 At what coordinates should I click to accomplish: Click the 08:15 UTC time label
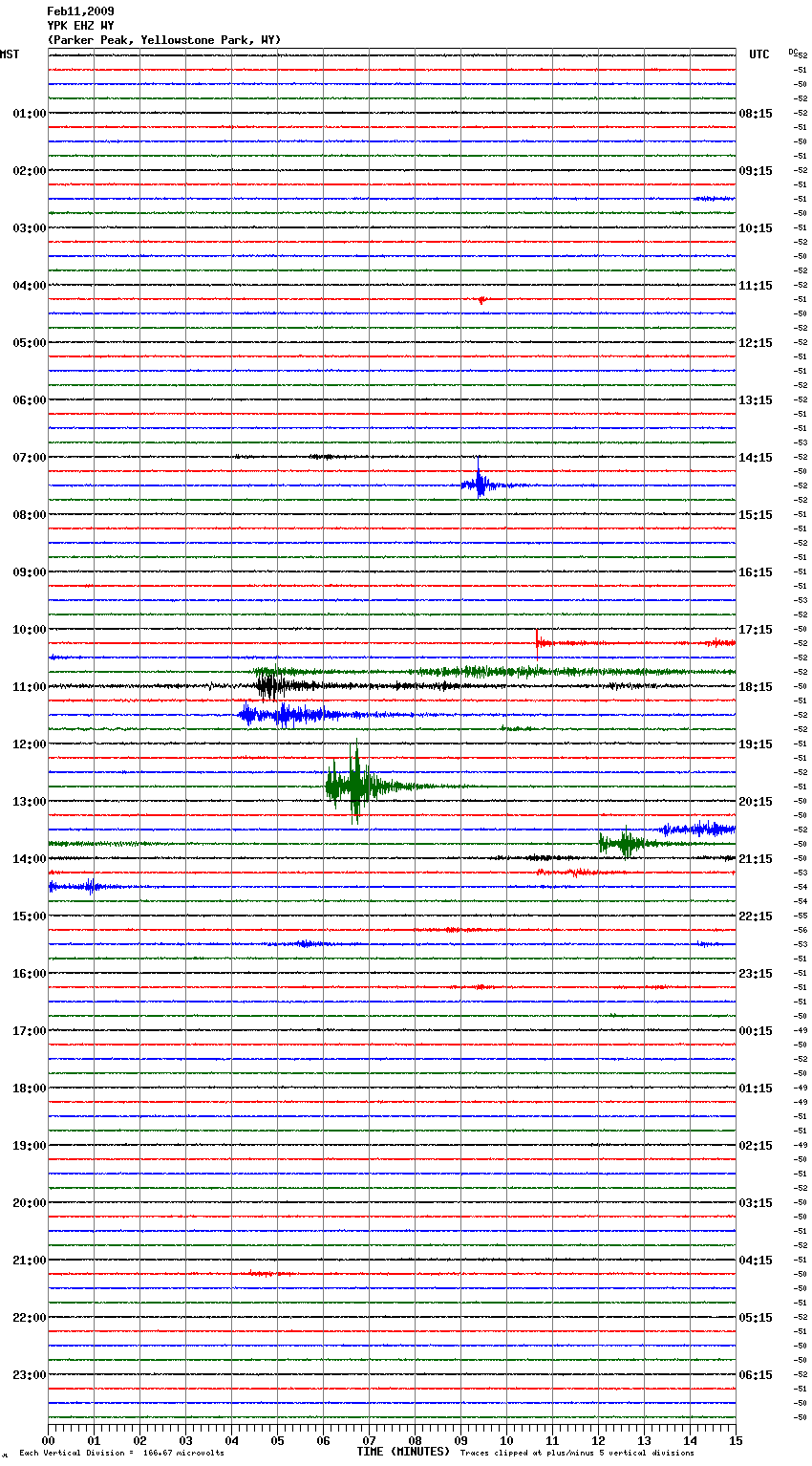[x=756, y=114]
